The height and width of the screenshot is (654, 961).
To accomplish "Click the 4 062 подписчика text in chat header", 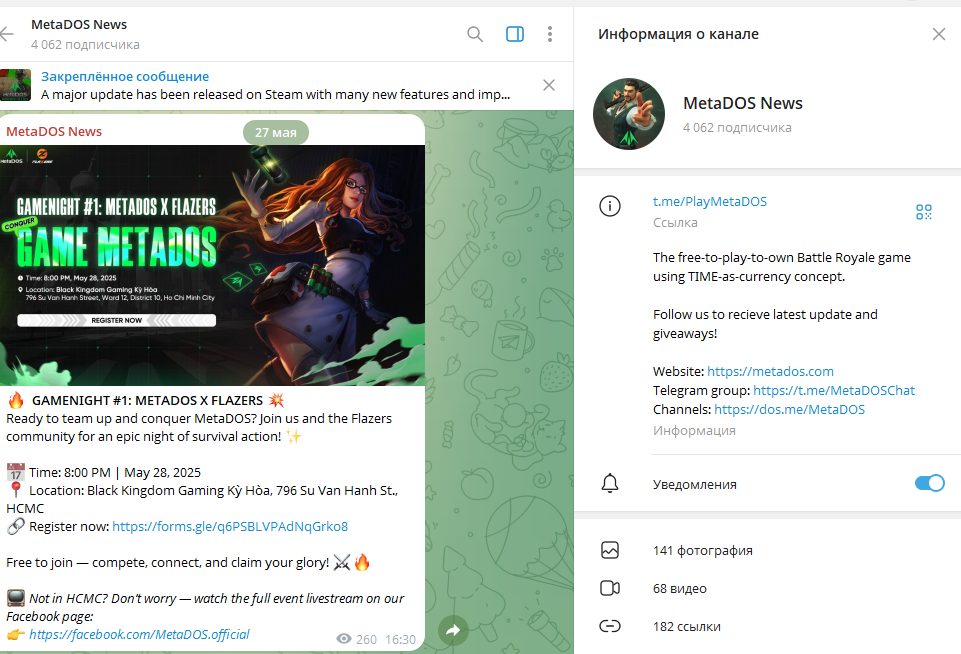I will [x=85, y=45].
